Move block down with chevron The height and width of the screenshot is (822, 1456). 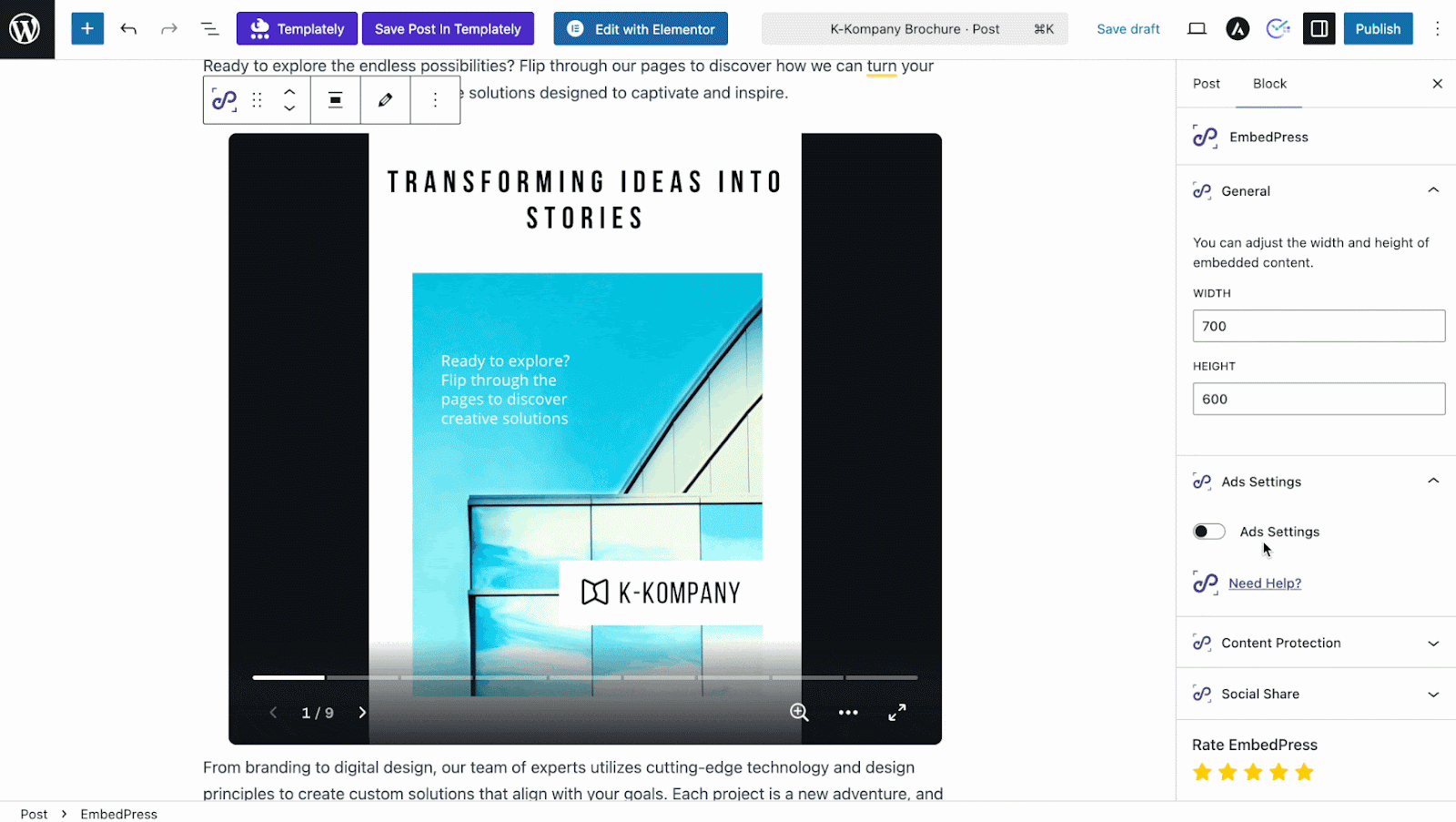pyautogui.click(x=289, y=108)
